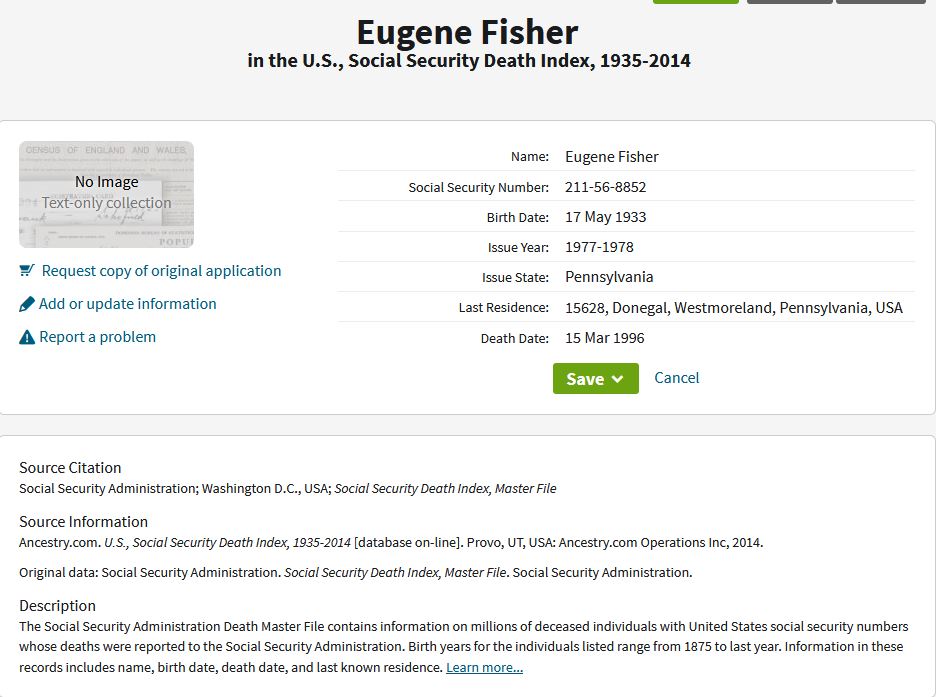The width and height of the screenshot is (937, 697).
Task: Open Request copy of original application
Action: (161, 271)
